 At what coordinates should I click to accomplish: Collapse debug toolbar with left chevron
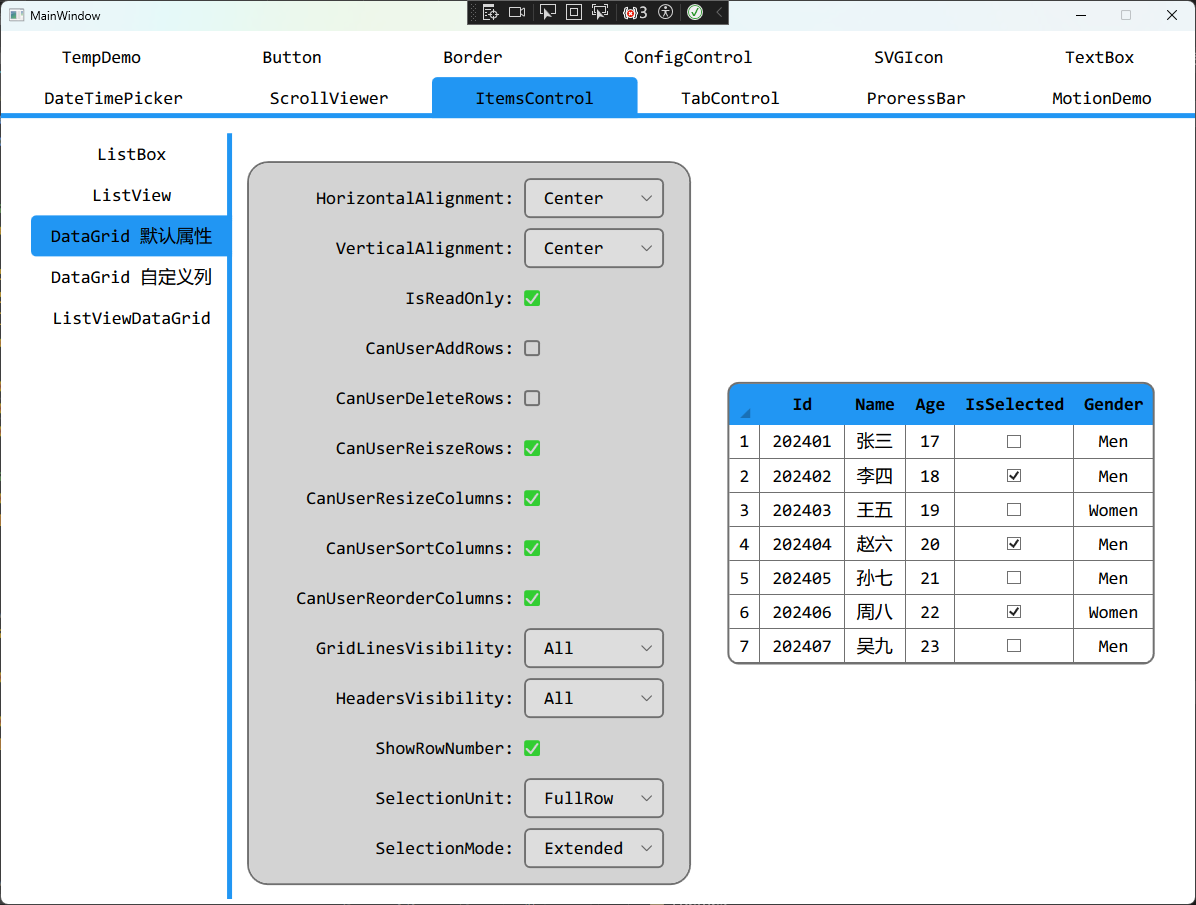coord(719,12)
